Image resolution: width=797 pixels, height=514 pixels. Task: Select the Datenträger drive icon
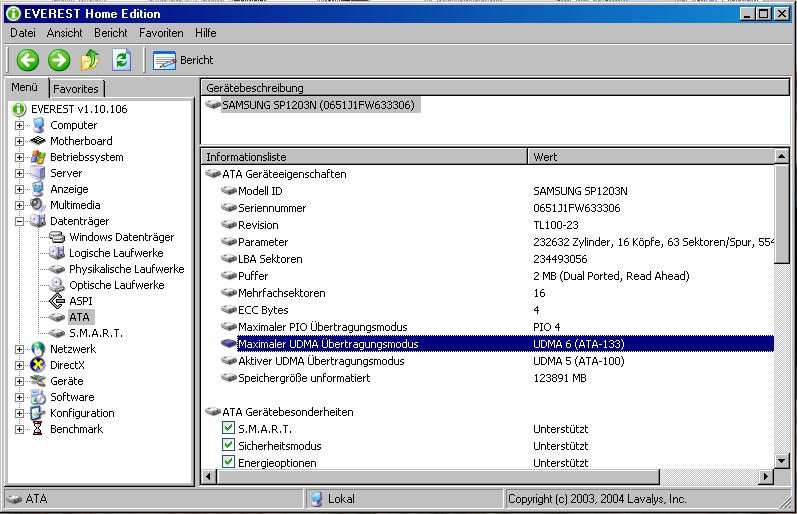(38, 221)
